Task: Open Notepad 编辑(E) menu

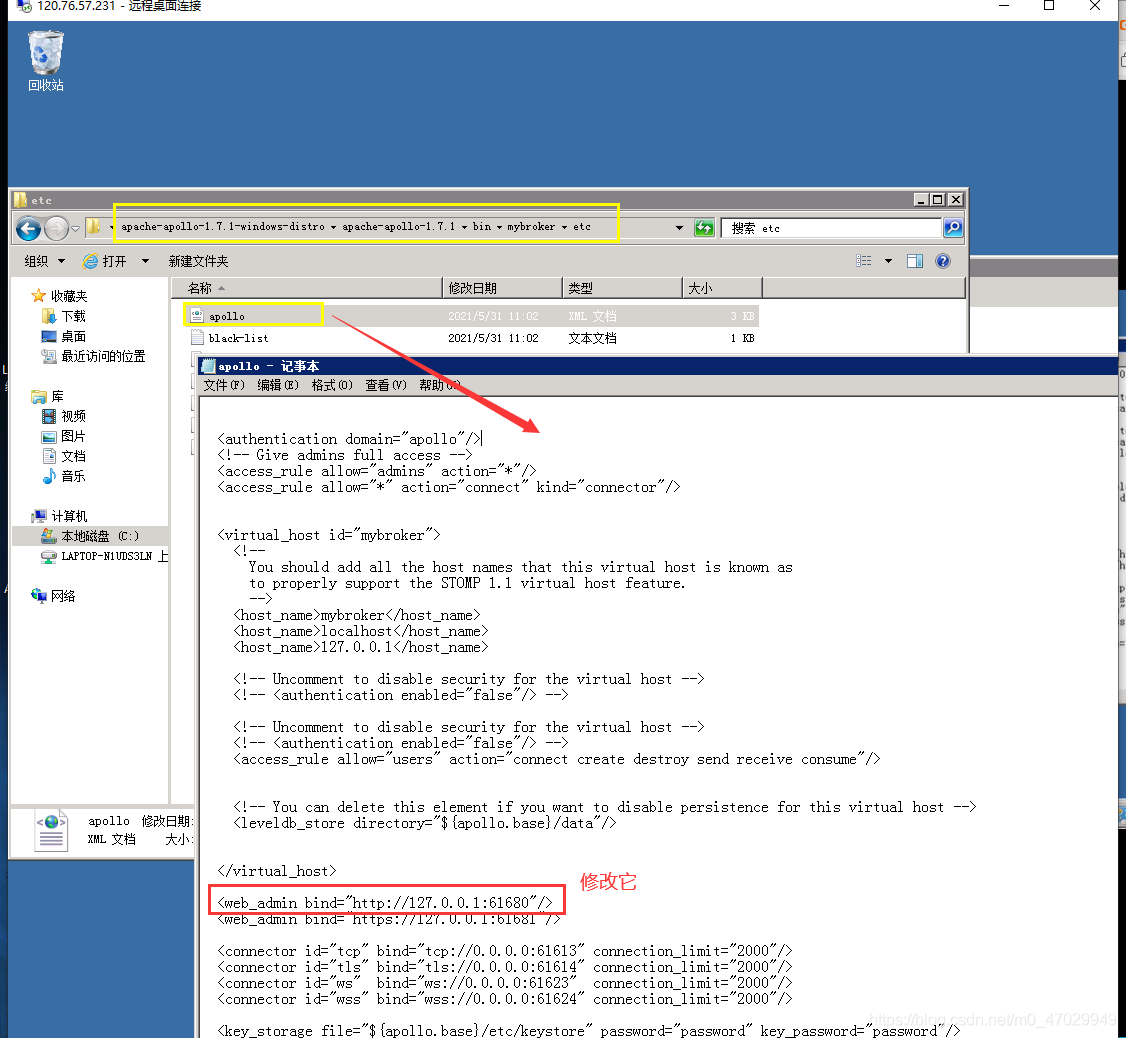Action: 278,385
